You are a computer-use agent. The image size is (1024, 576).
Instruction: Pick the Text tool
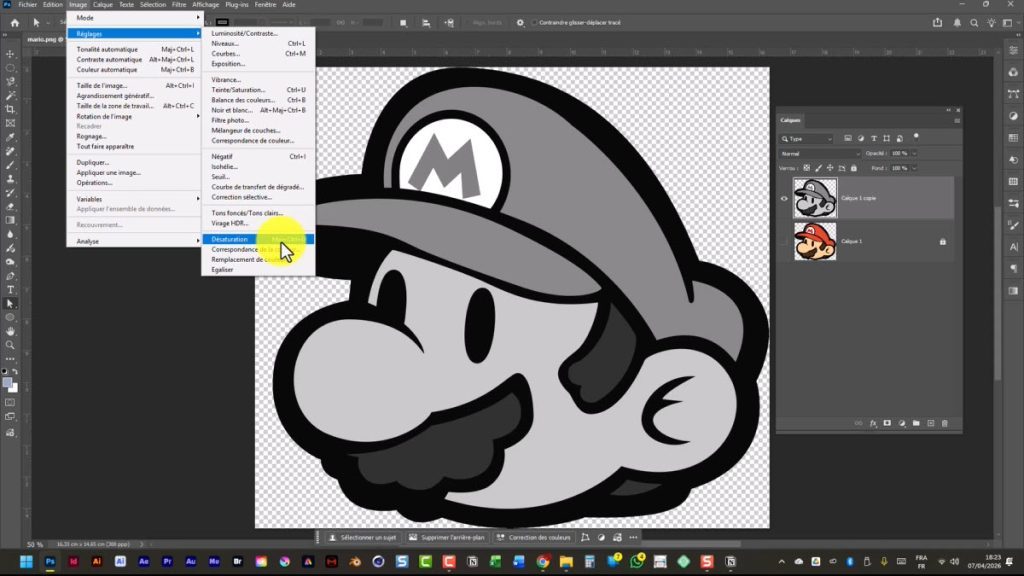10,289
